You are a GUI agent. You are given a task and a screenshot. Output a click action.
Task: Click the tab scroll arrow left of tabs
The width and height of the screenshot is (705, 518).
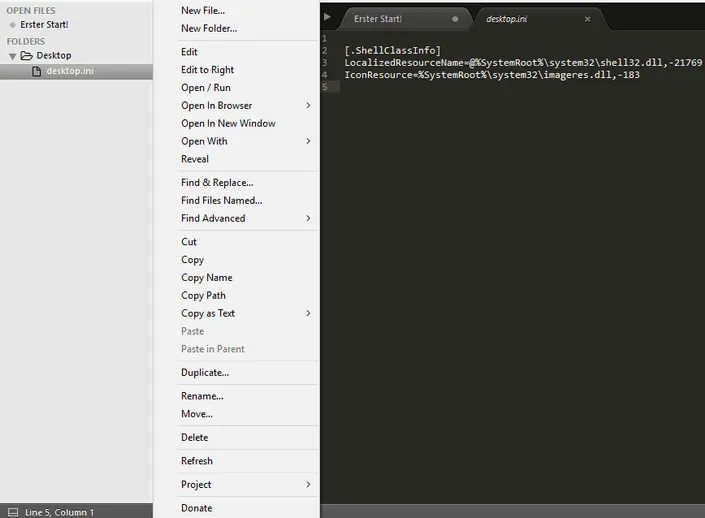pos(327,17)
